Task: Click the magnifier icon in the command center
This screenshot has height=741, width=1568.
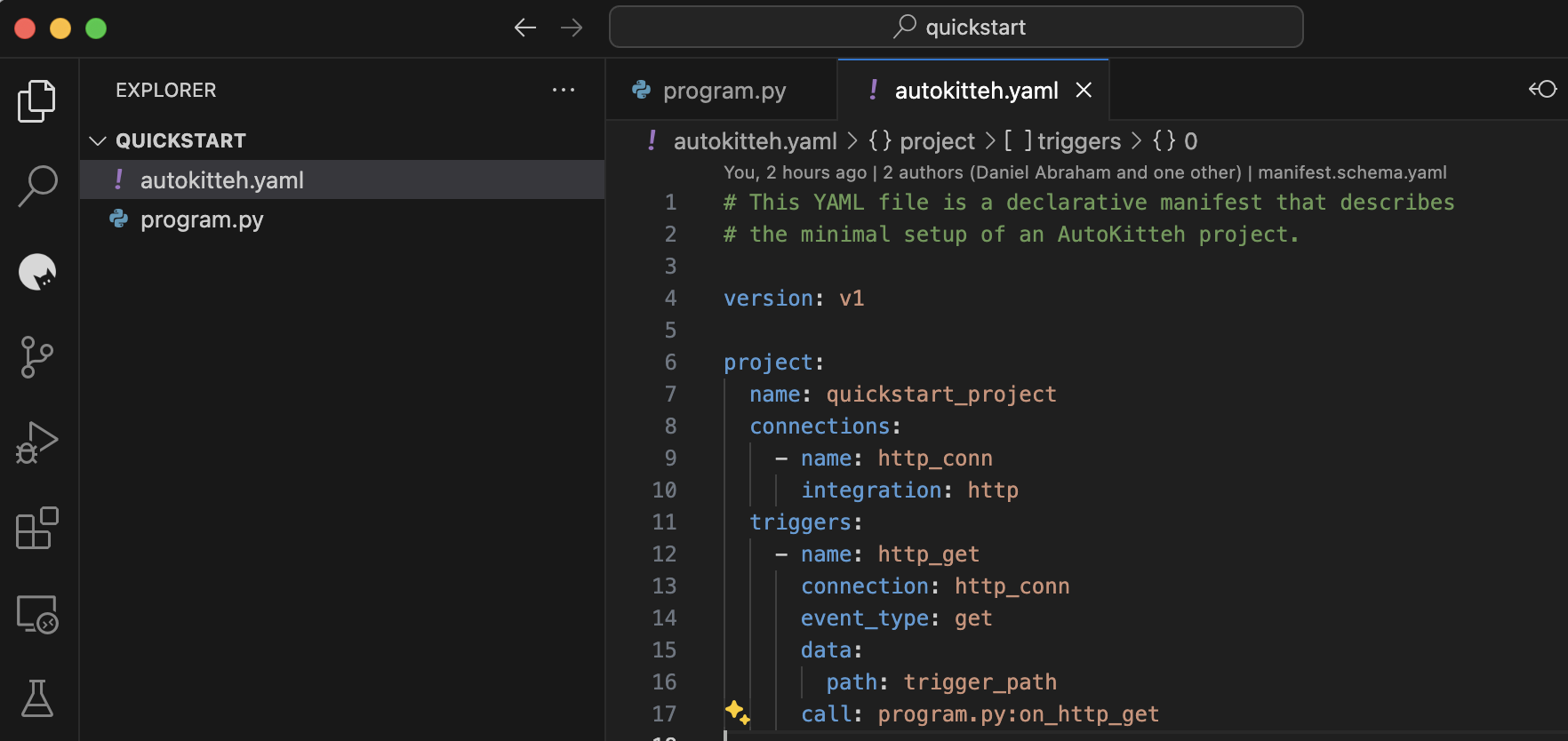Action: 904,27
